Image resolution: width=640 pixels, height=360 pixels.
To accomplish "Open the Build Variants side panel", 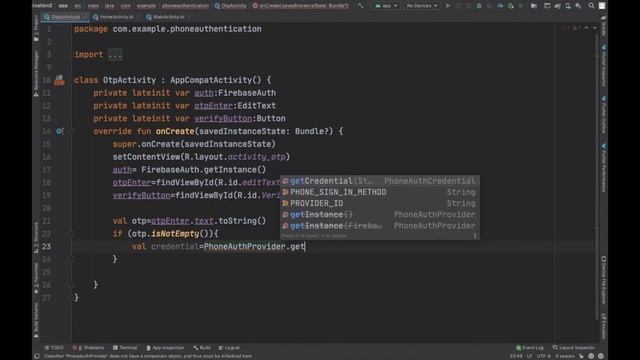I will tap(36, 320).
